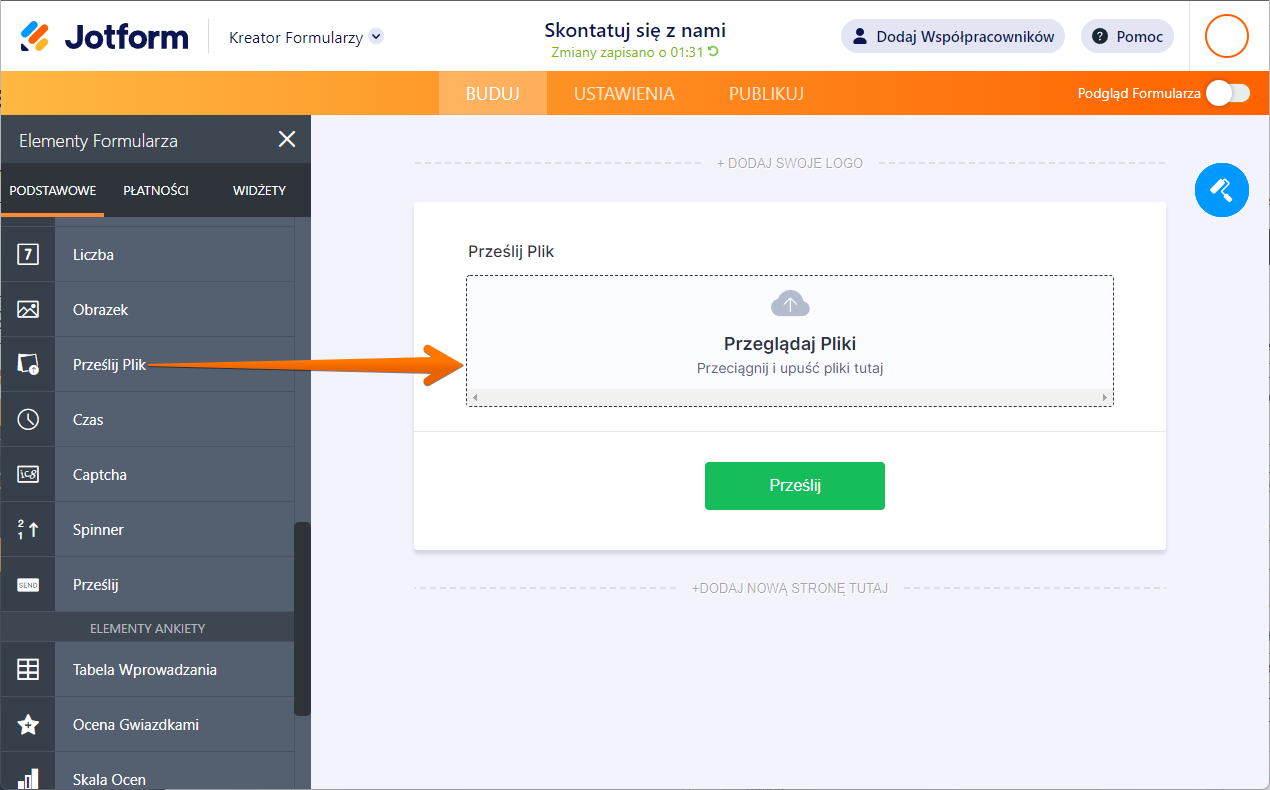
Task: Click the Liczba number element icon
Action: (28, 255)
